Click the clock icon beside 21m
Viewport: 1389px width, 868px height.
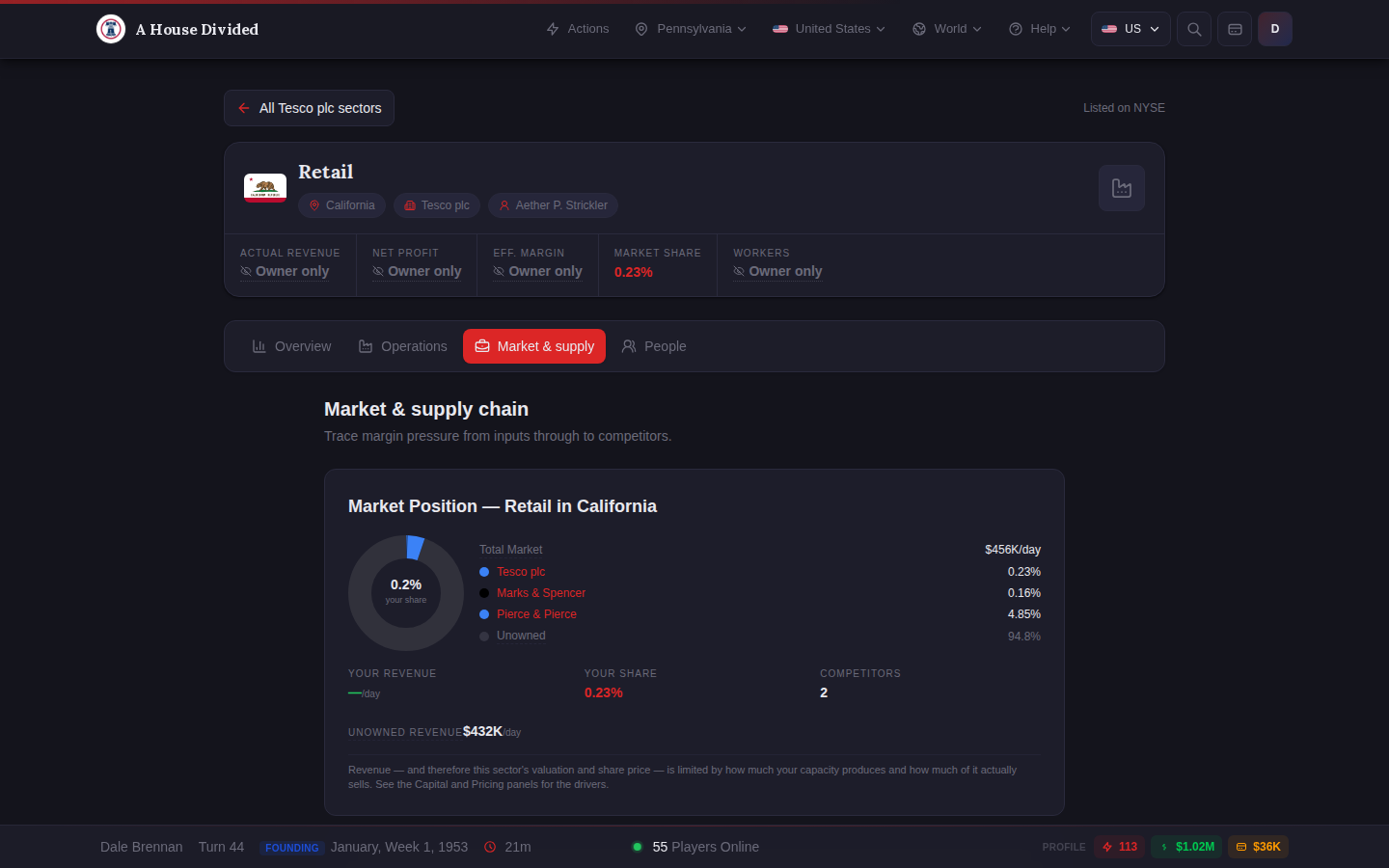click(x=490, y=847)
